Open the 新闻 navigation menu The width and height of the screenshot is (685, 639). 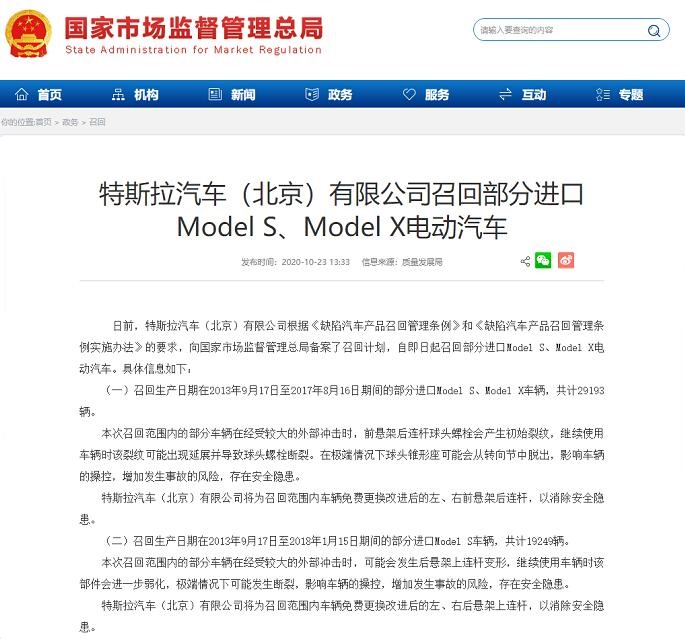click(x=232, y=94)
